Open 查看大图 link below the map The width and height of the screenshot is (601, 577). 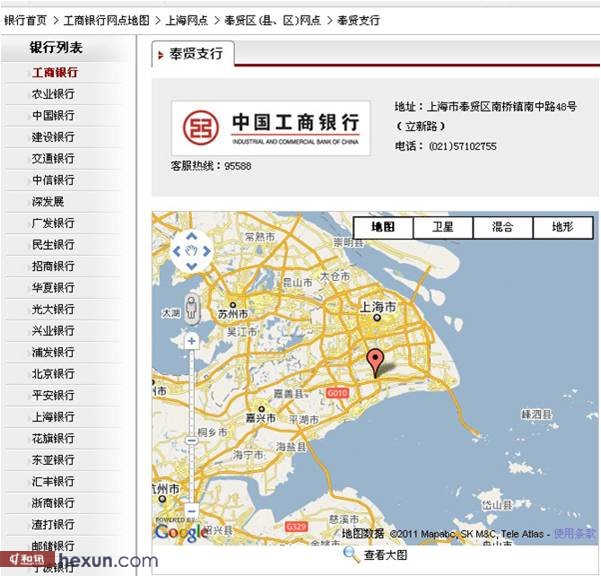pyautogui.click(x=385, y=555)
